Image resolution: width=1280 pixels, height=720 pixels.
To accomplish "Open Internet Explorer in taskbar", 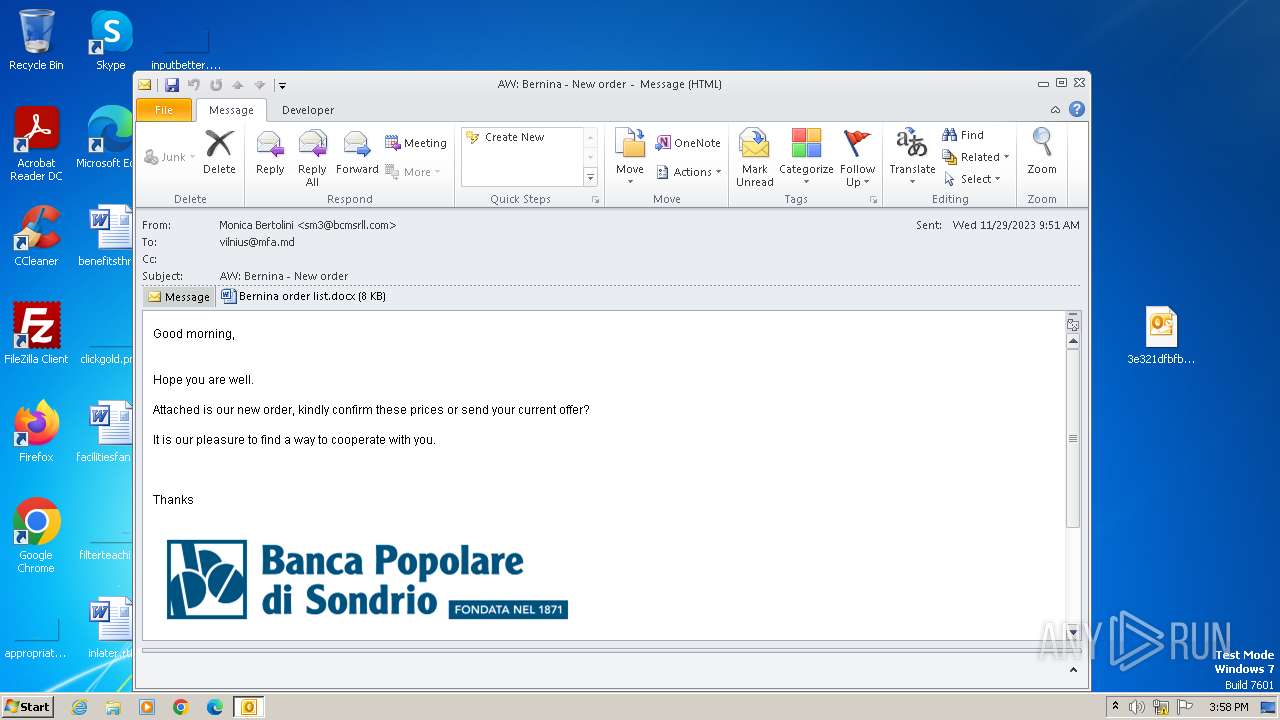I will click(x=79, y=707).
